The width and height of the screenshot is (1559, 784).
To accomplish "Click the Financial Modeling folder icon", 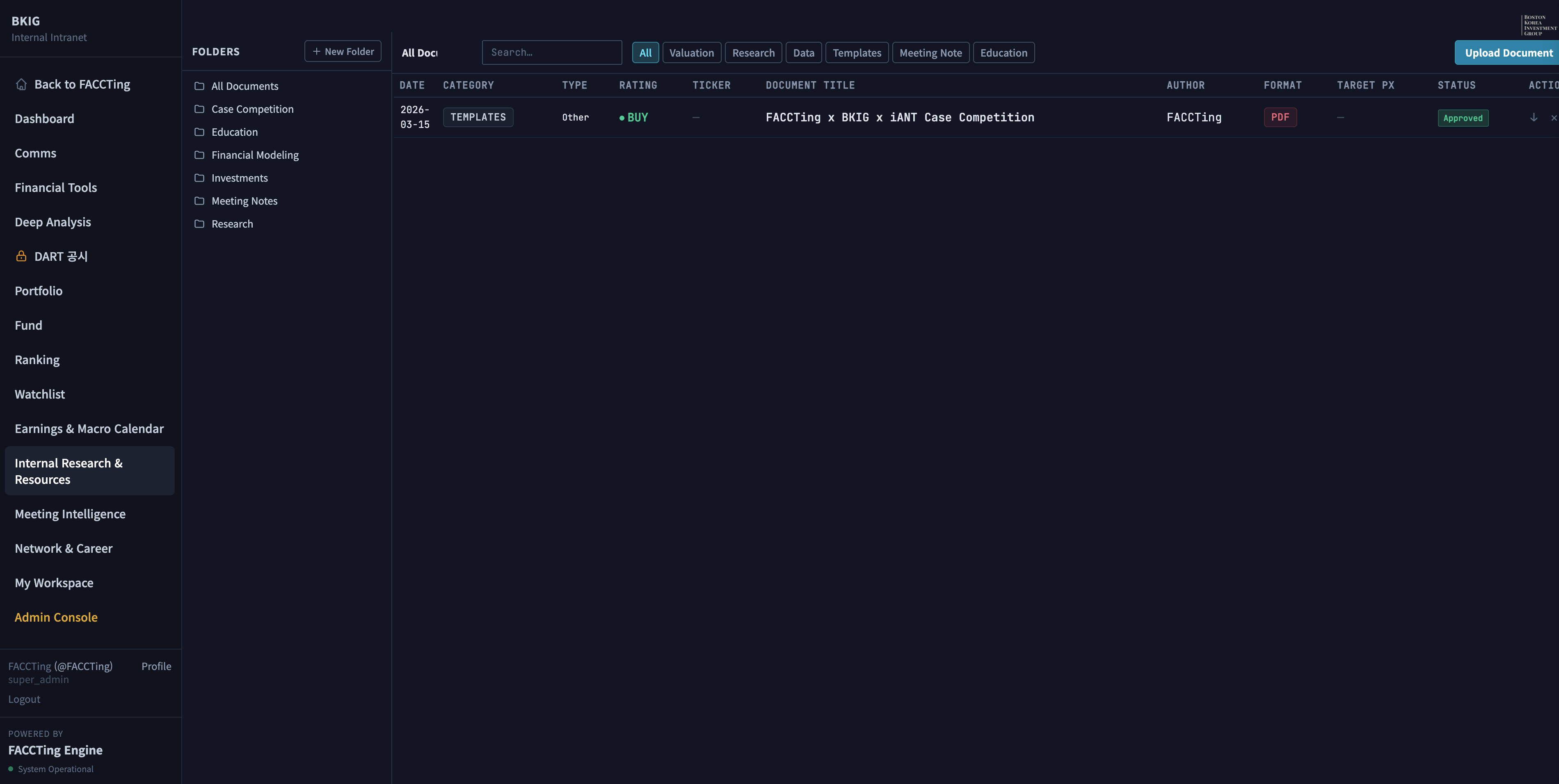I will 199,155.
